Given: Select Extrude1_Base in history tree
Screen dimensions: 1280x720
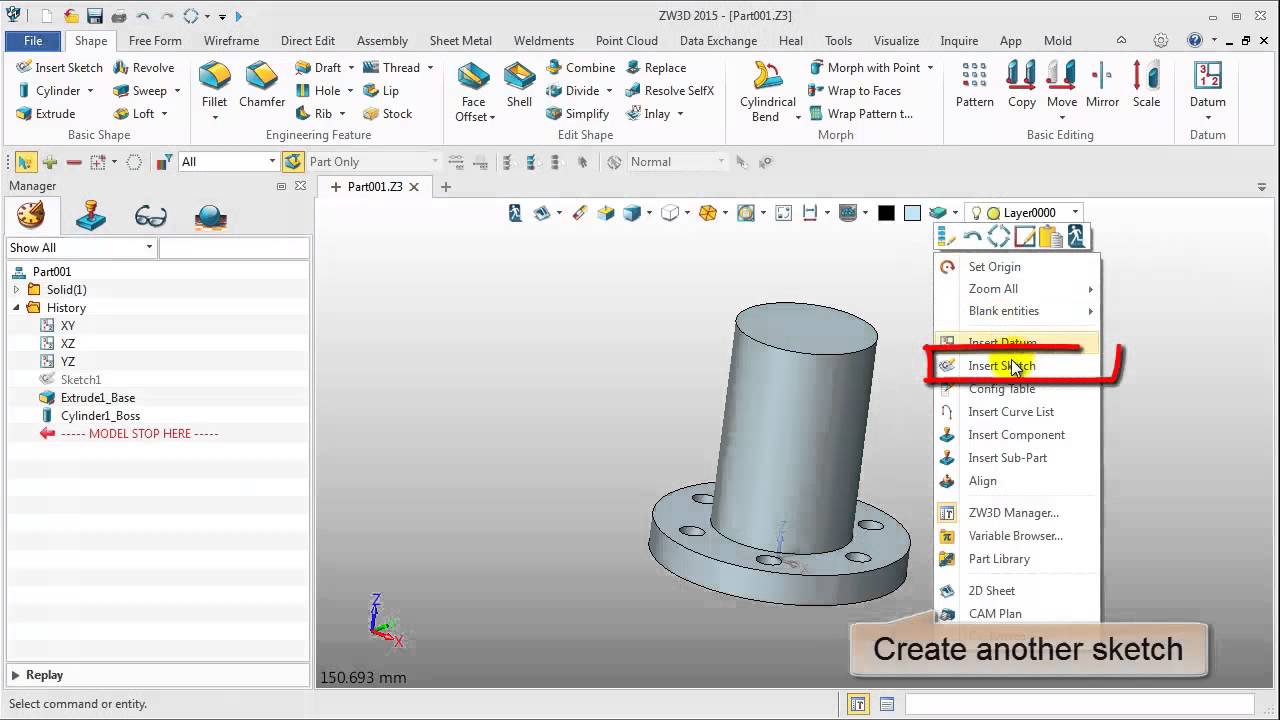Looking at the screenshot, I should point(97,397).
